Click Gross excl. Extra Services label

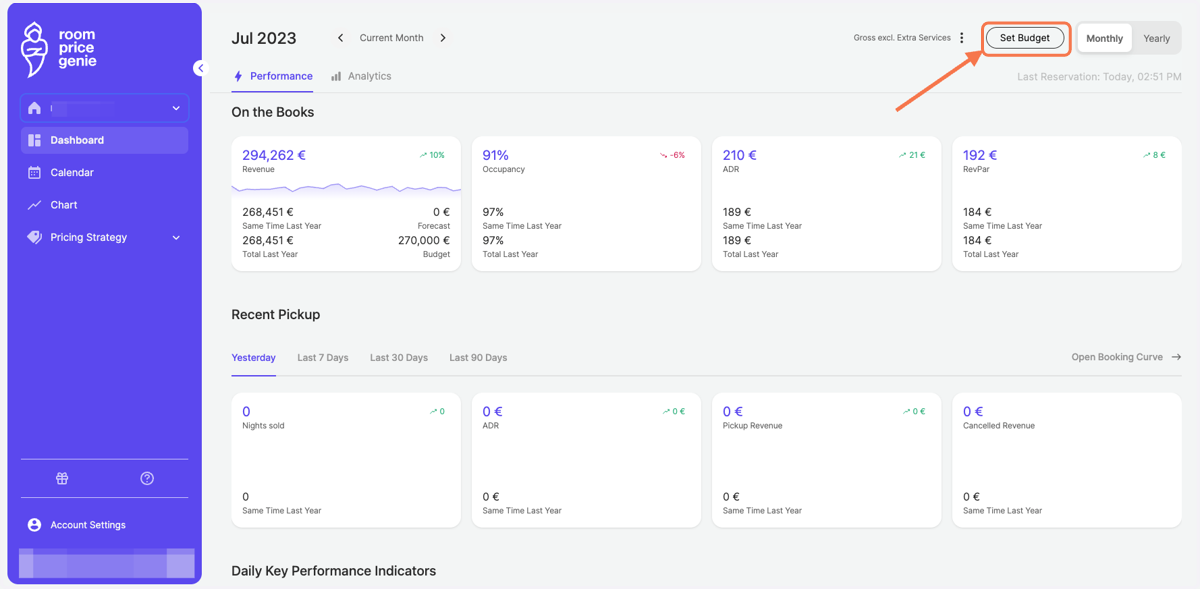point(902,38)
